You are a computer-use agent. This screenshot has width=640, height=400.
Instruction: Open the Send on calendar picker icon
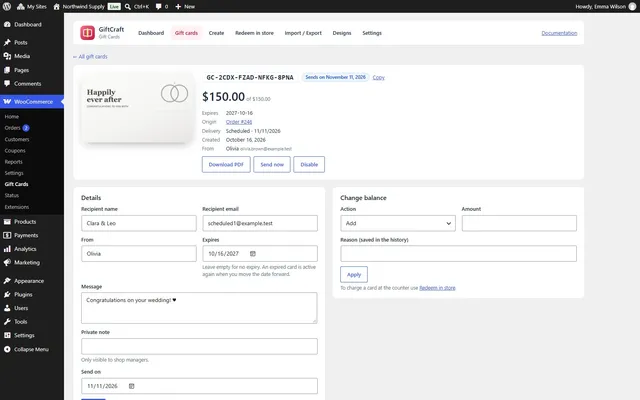tap(131, 386)
